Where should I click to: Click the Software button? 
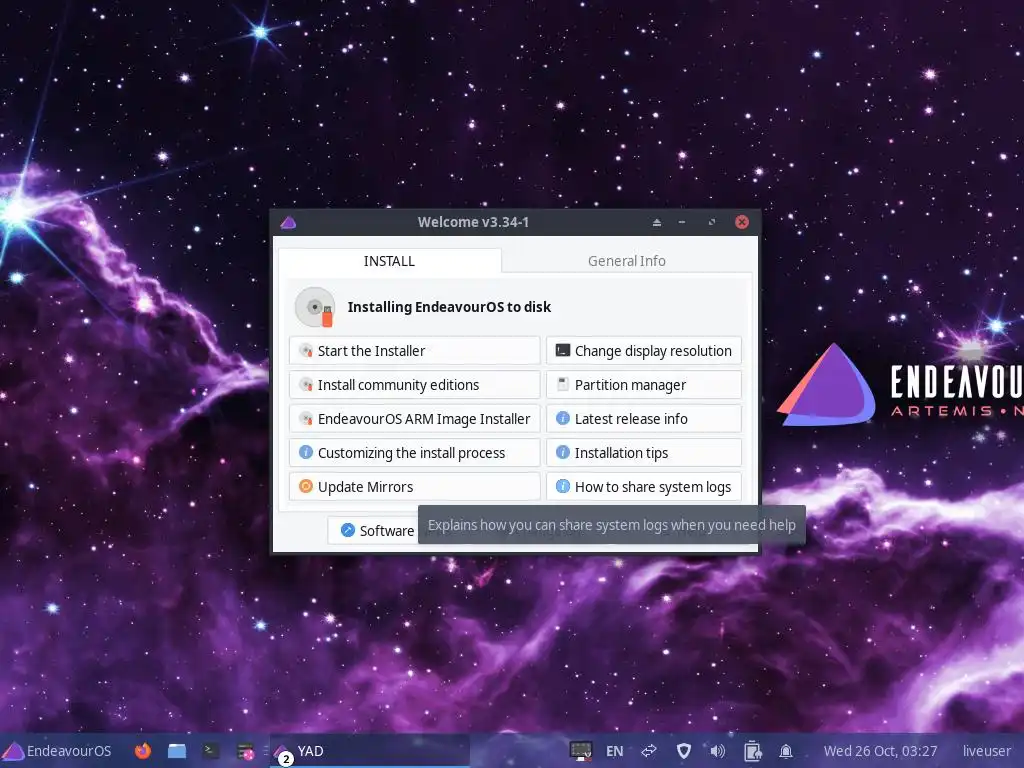tap(374, 530)
